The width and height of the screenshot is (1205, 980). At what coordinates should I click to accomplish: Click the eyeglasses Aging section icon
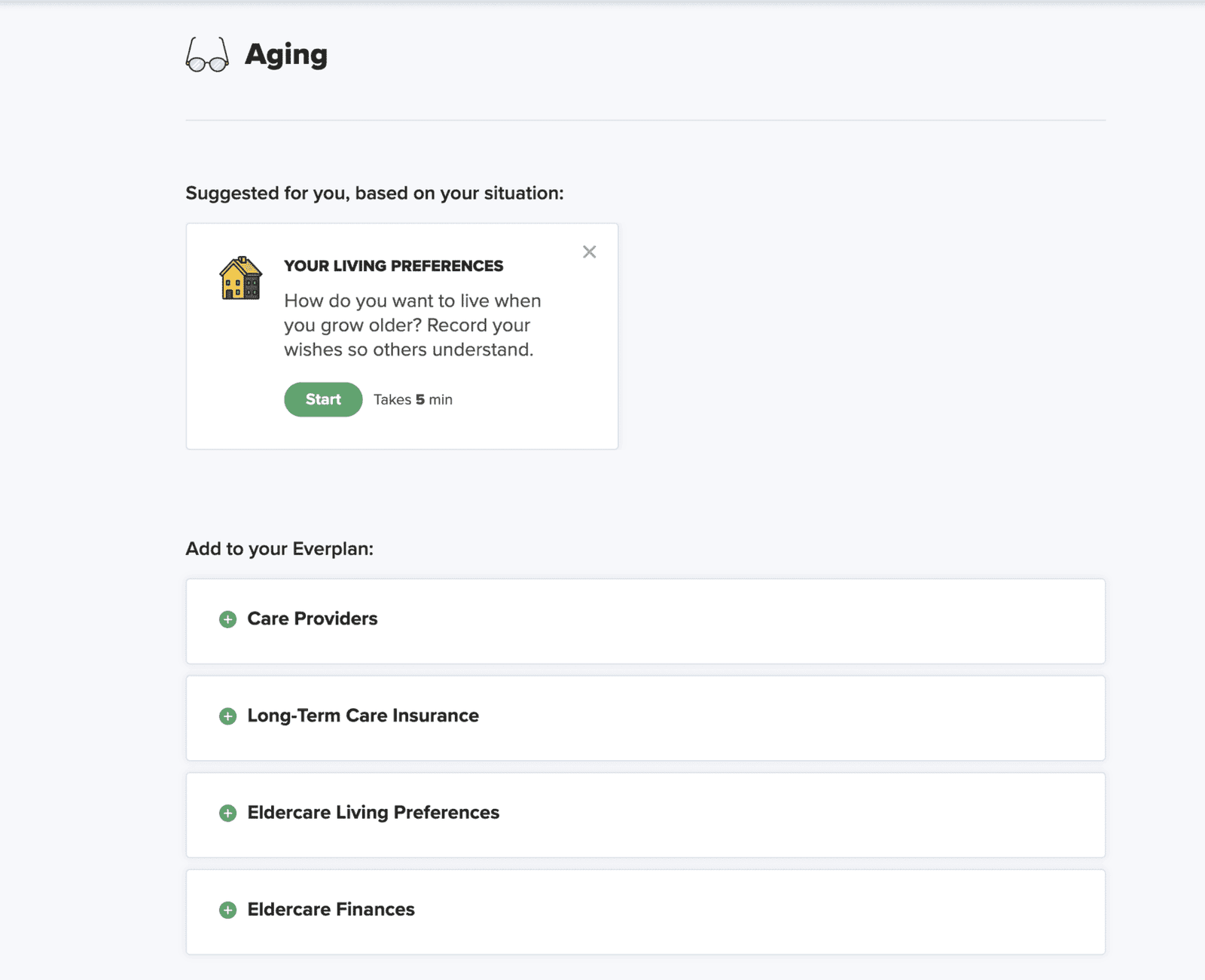(x=207, y=54)
